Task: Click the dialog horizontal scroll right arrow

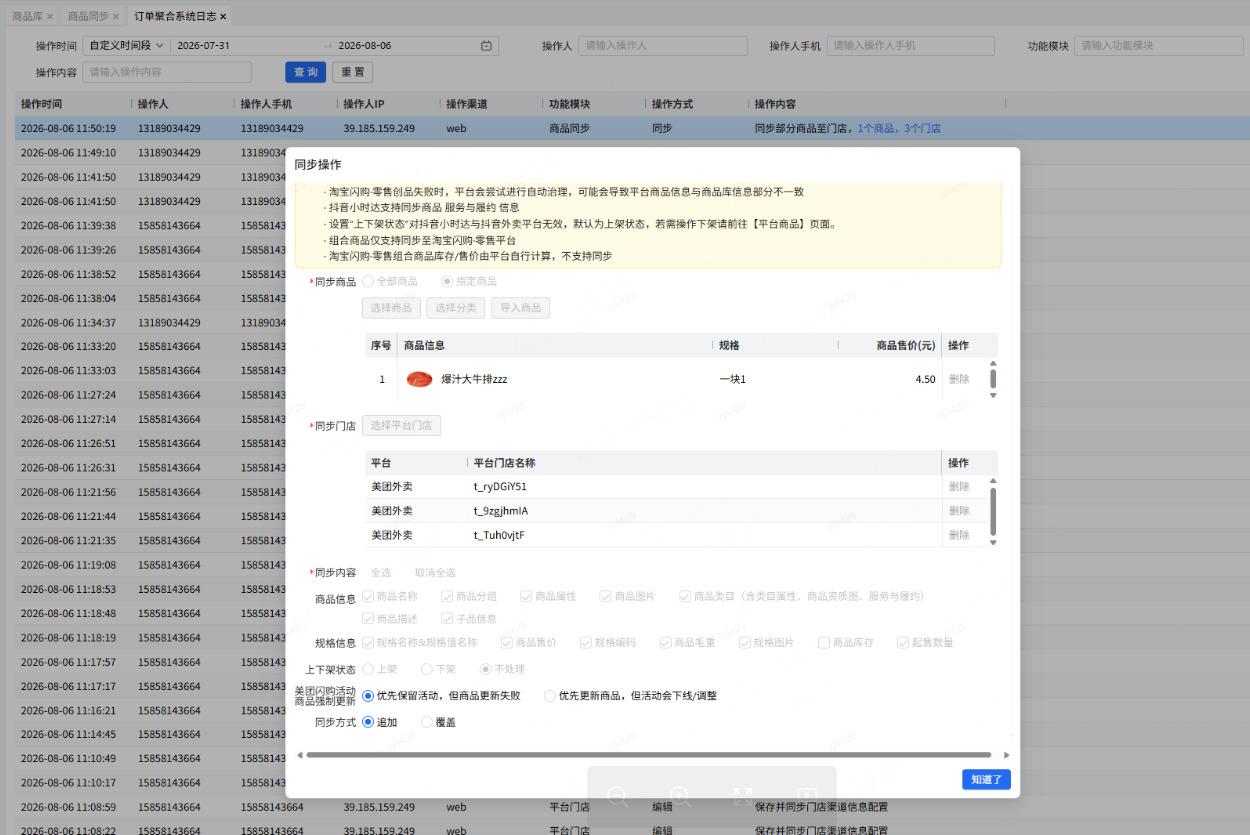Action: (1006, 755)
